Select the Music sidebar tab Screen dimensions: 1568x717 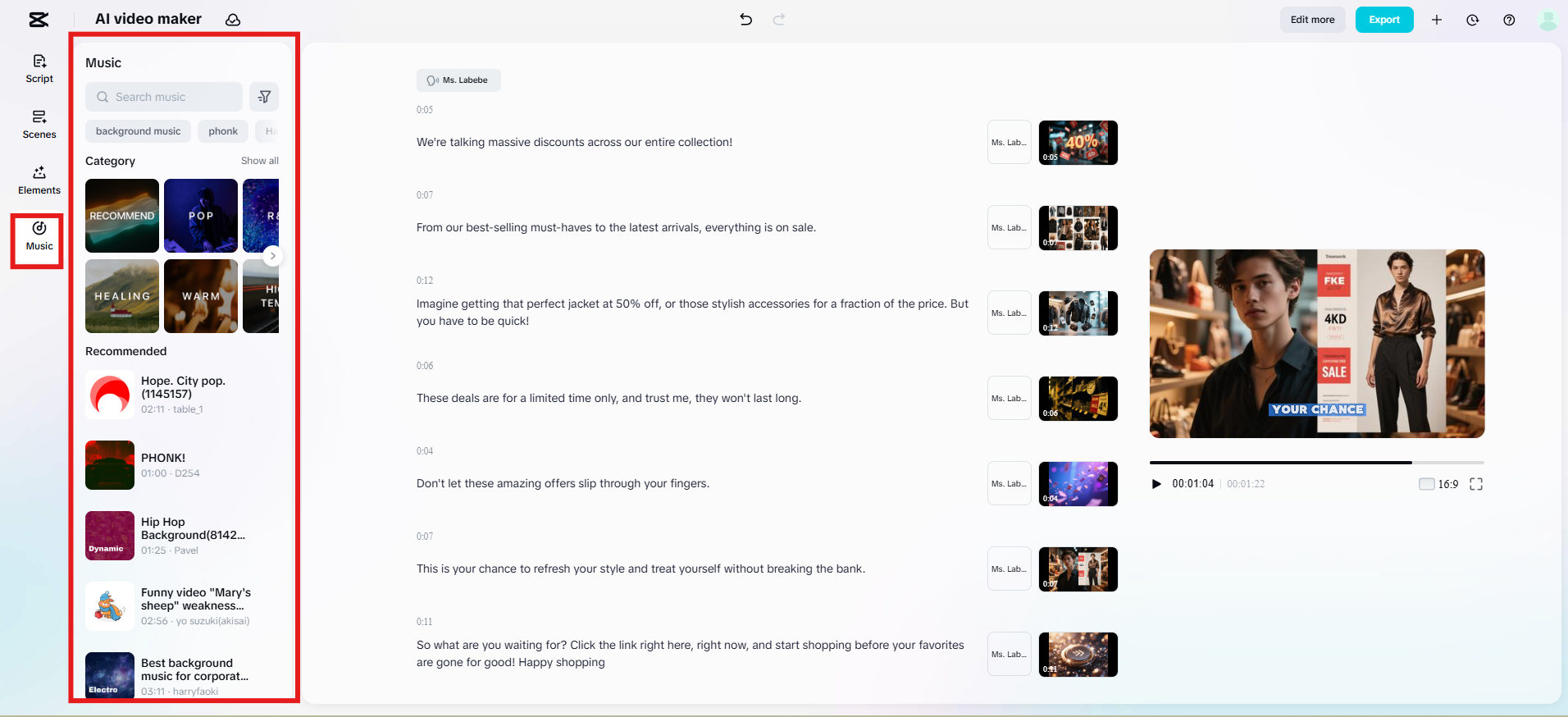point(39,236)
